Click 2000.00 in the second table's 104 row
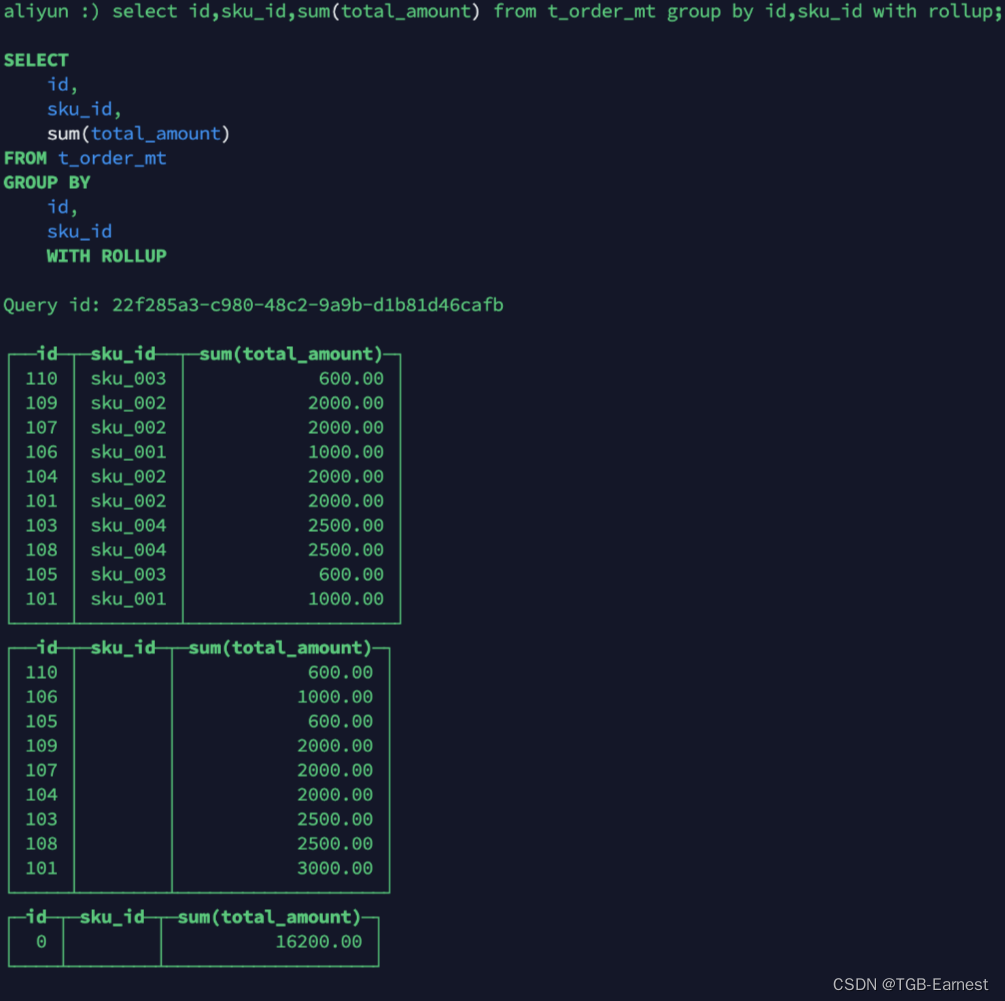 click(335, 795)
